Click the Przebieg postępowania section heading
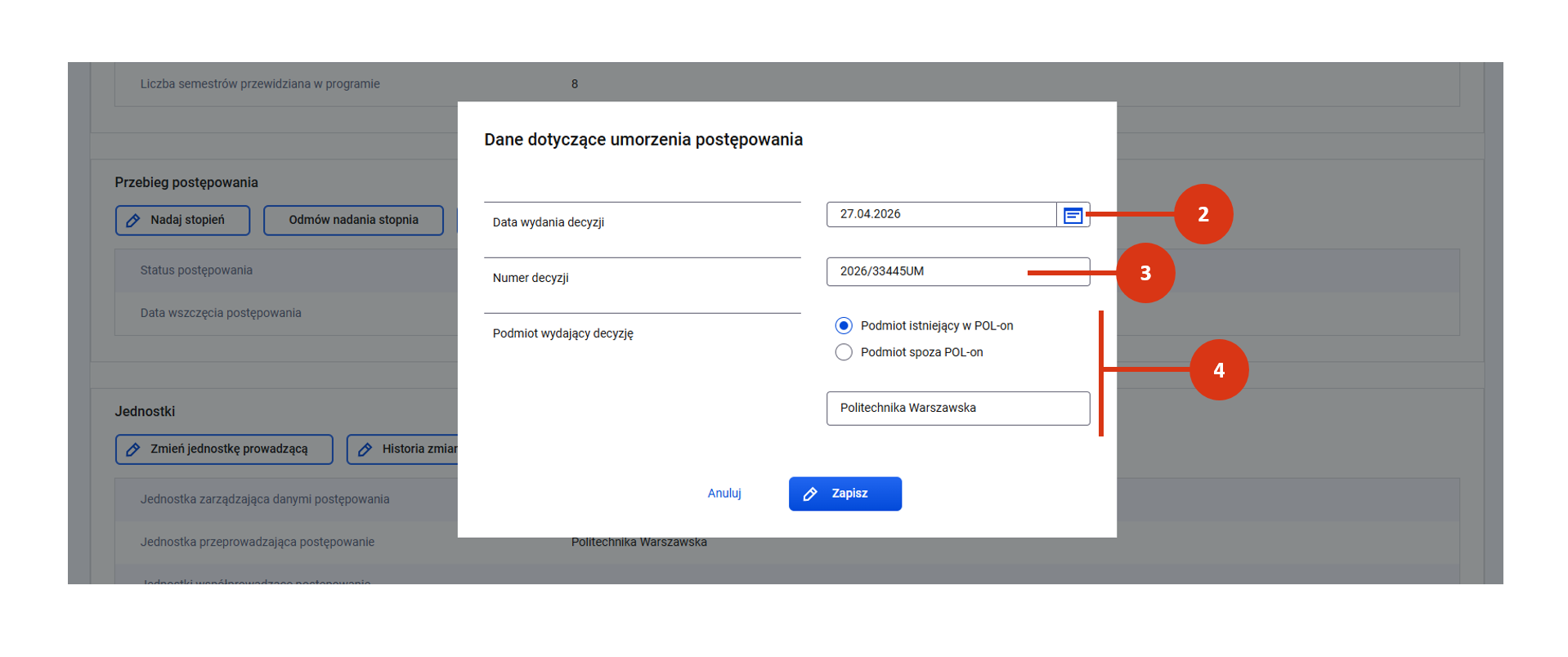This screenshot has height=657, width=1568. tap(186, 182)
